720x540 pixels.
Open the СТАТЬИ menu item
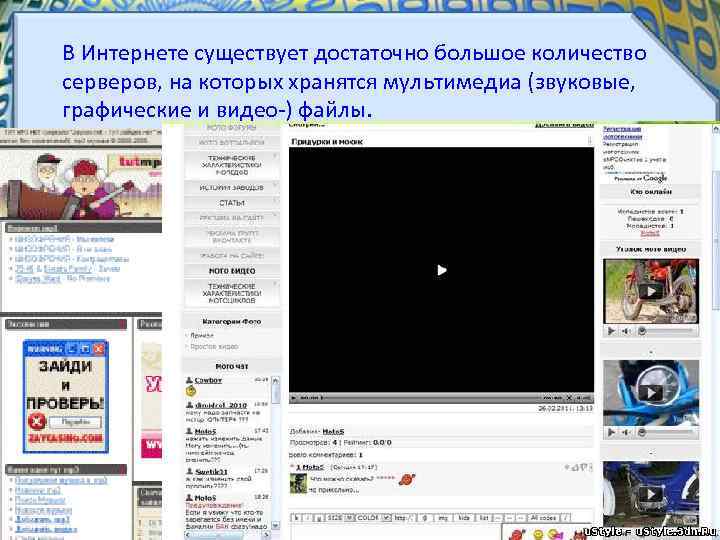point(232,202)
